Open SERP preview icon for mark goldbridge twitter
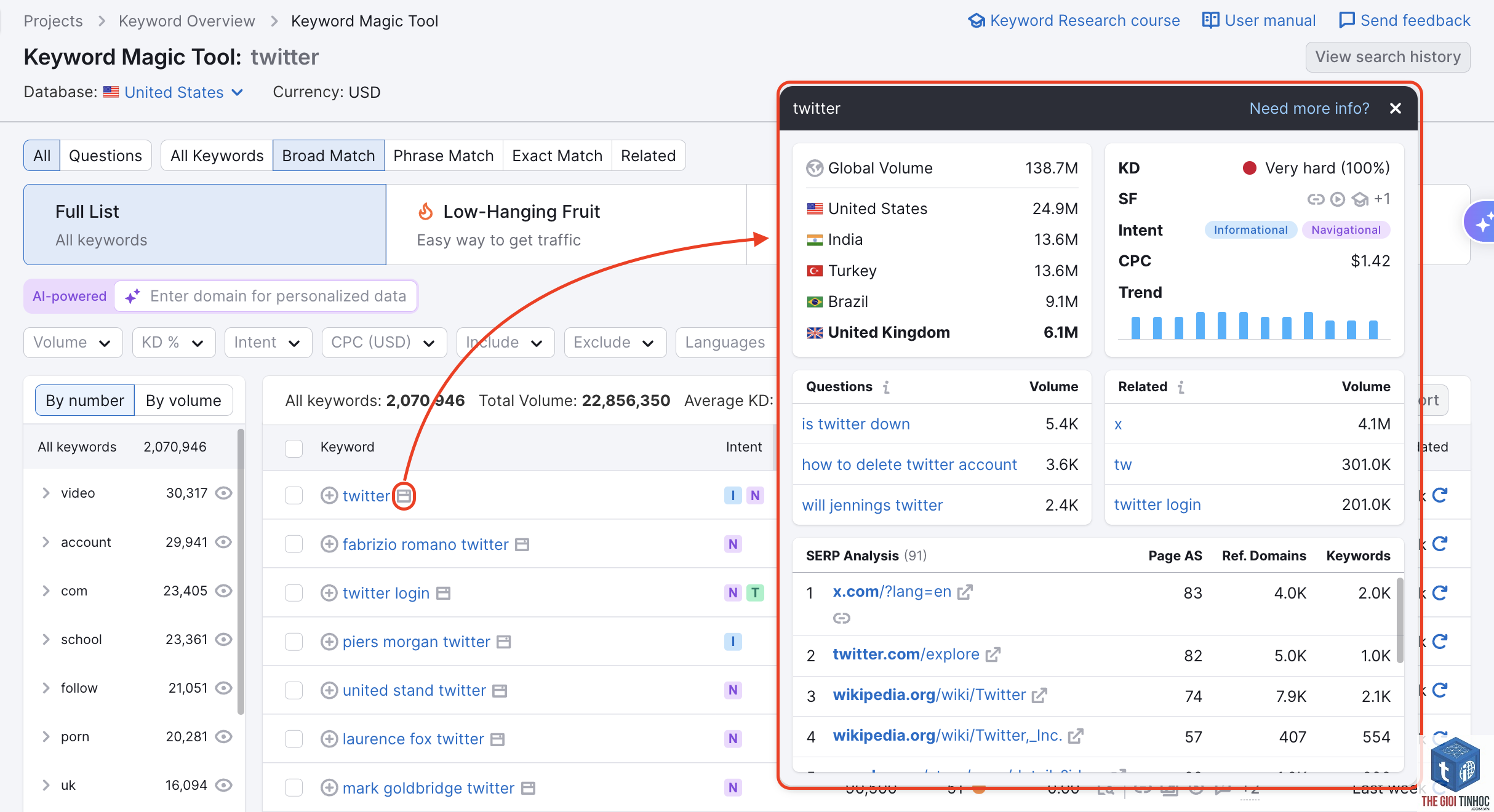The width and height of the screenshot is (1494, 812). (x=528, y=788)
